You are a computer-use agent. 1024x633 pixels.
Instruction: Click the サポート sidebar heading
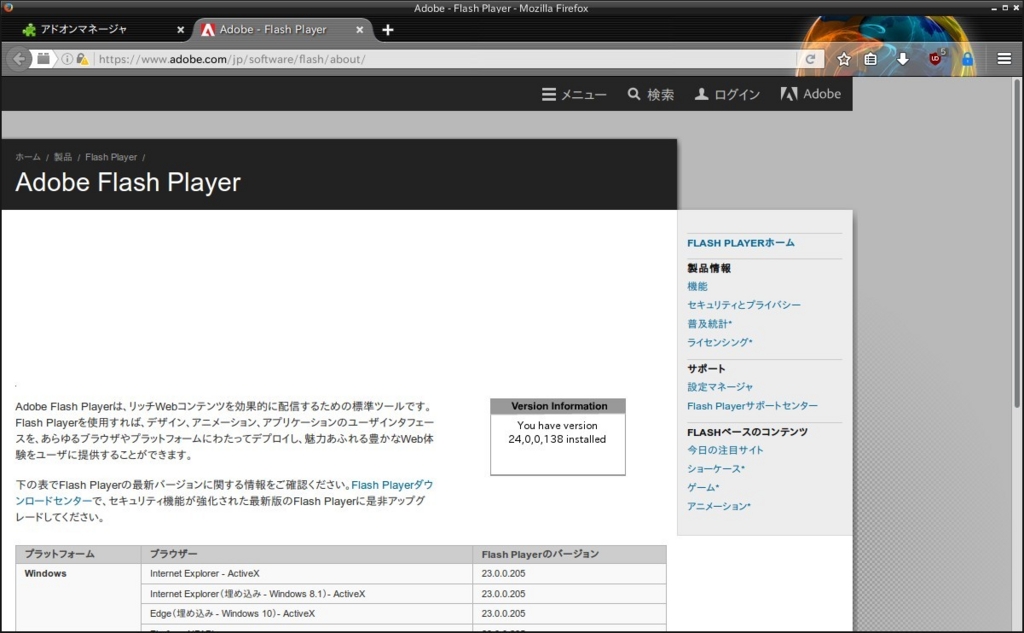706,368
